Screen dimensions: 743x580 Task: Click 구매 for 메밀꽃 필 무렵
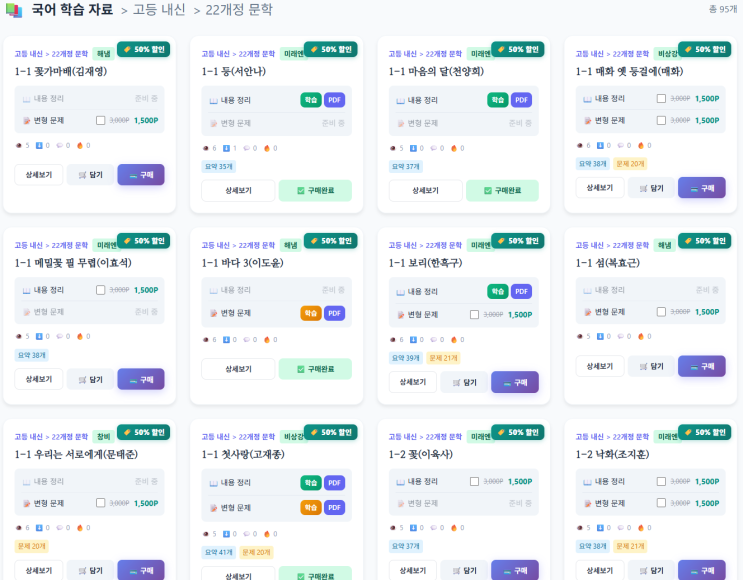tap(141, 380)
